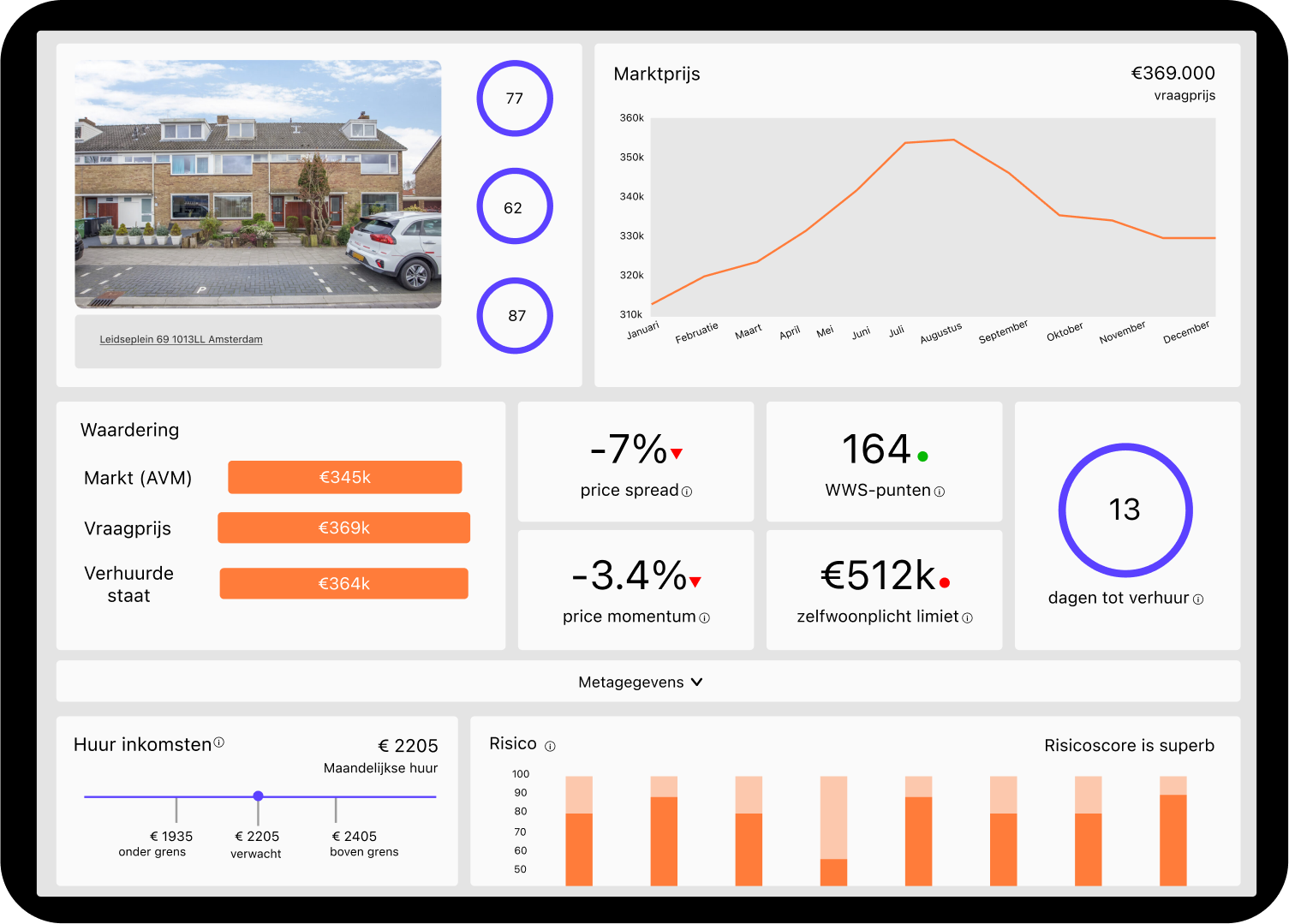Collapse the Metagegevens chevron
The image size is (1289, 924).
(x=697, y=682)
